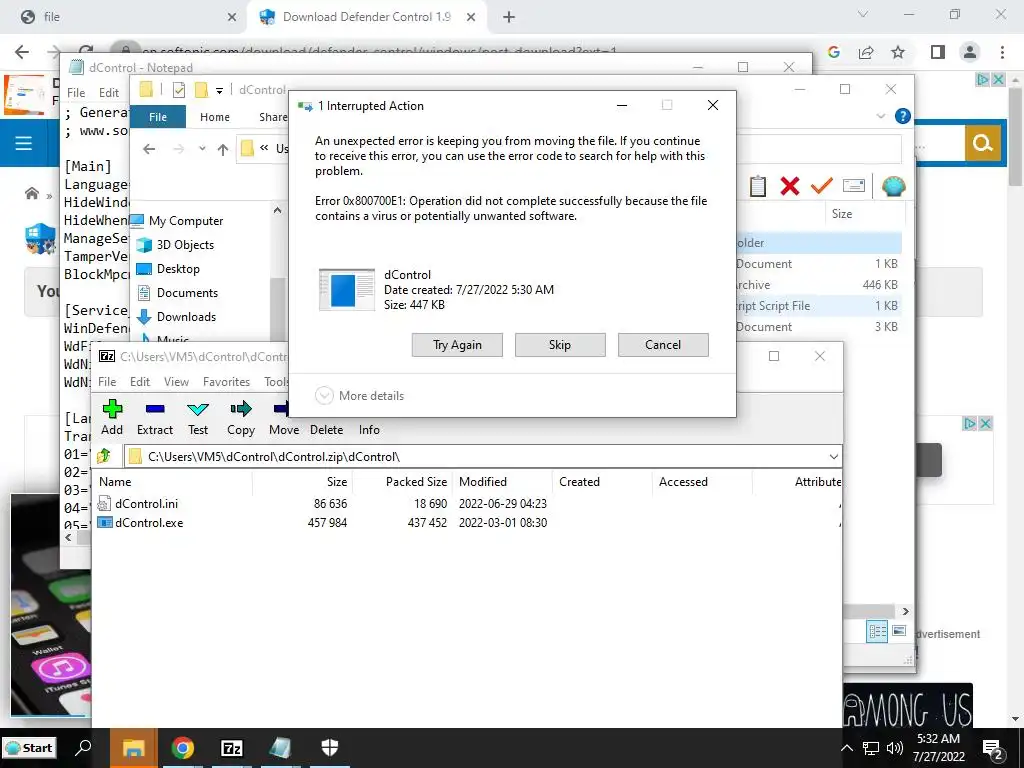1024x768 pixels.
Task: Open 7-Zip View menu
Action: (x=176, y=382)
